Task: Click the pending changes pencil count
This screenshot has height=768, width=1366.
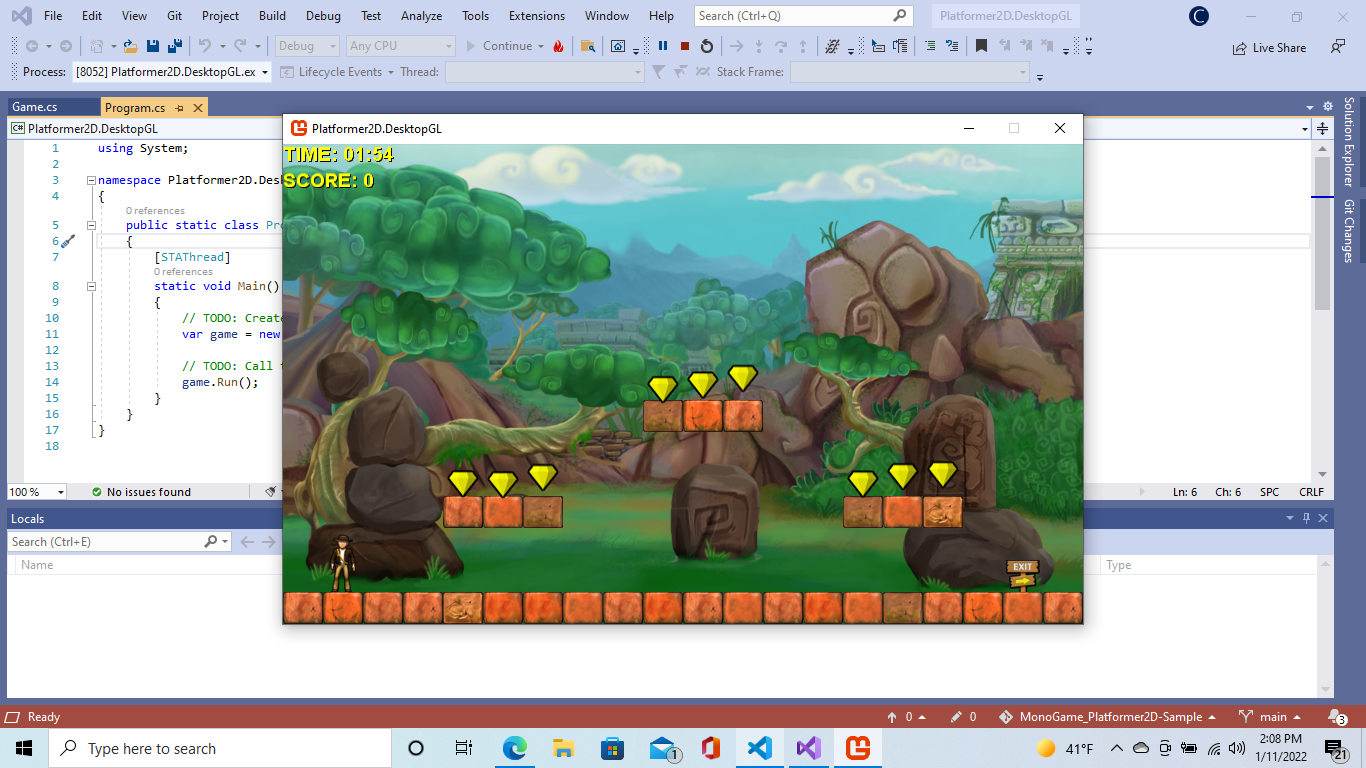Action: [963, 717]
